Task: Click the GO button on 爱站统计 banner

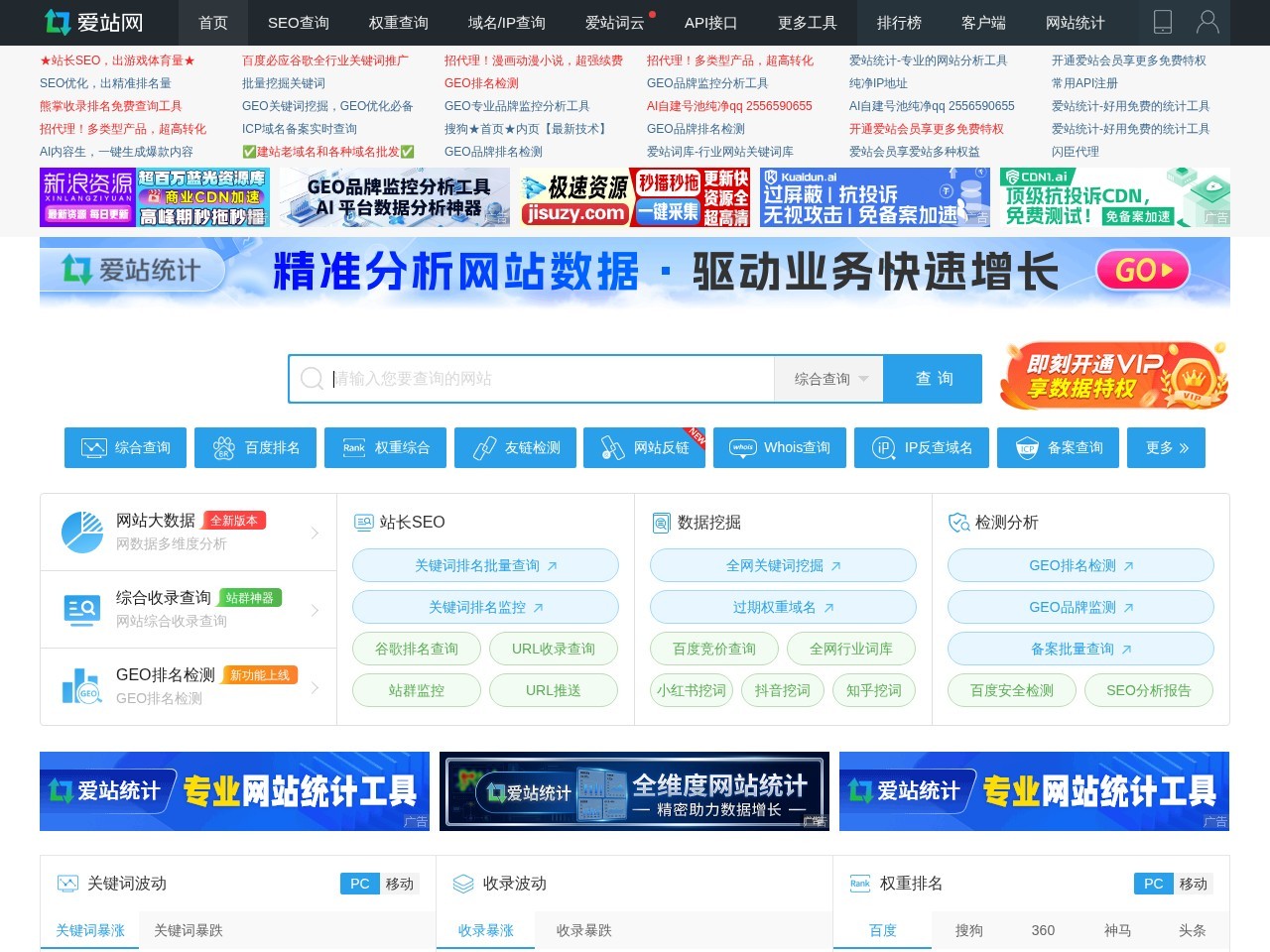Action: click(x=1143, y=270)
